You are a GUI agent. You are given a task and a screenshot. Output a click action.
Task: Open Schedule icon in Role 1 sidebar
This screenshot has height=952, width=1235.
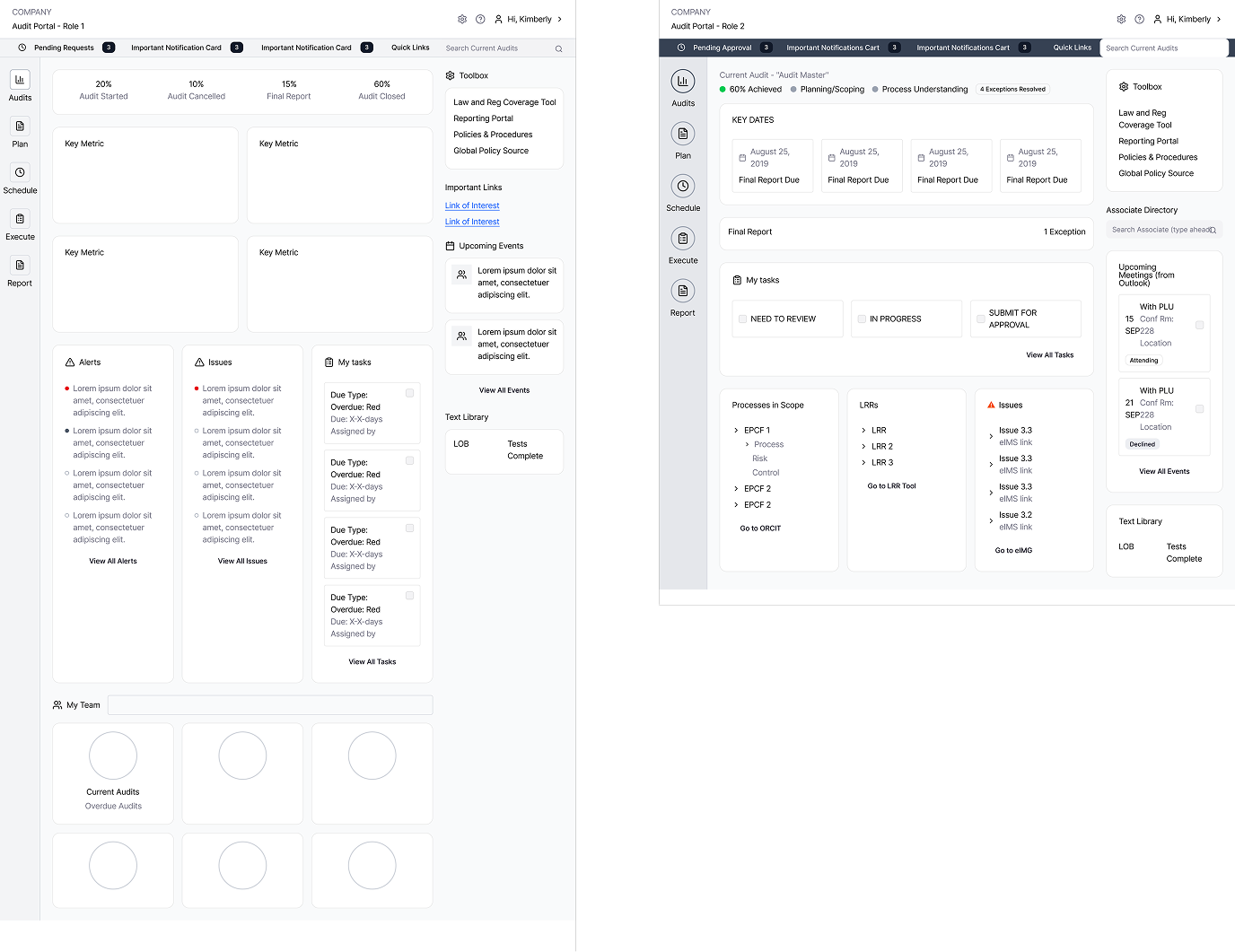point(20,172)
